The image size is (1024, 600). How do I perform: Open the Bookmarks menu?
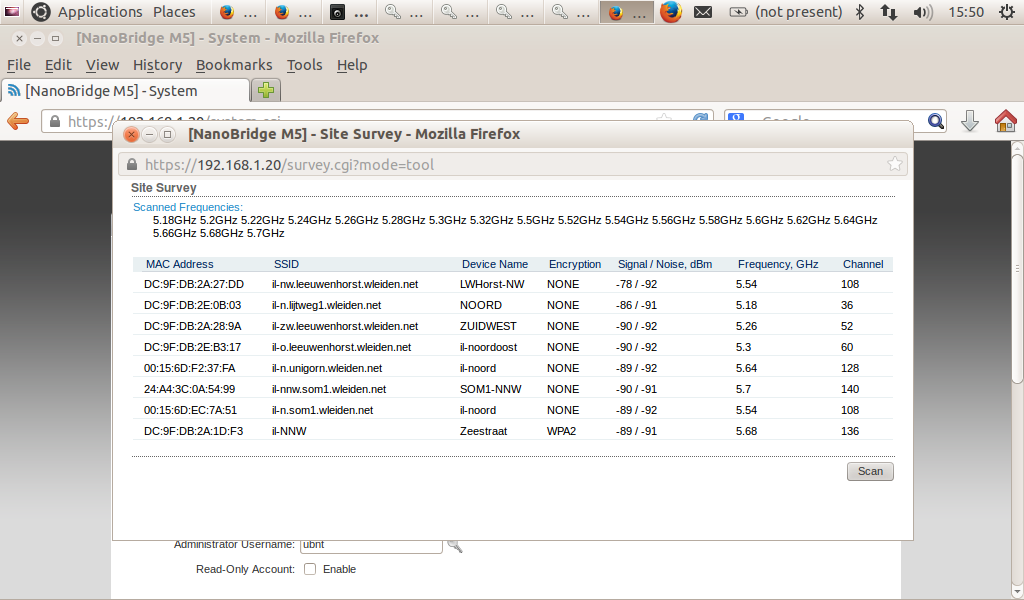coord(234,65)
